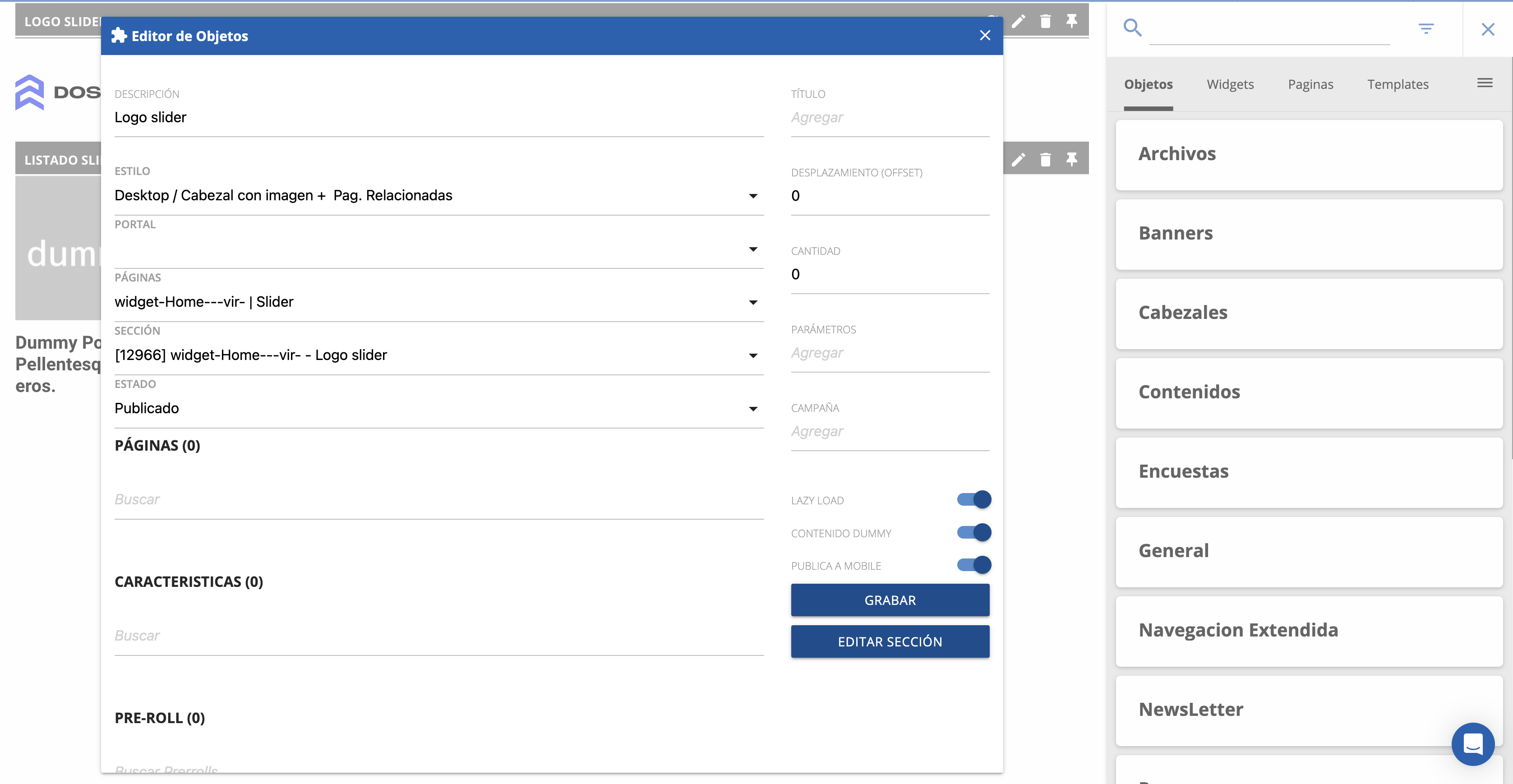Click the pencil icon on Listado Slider bar
Image resolution: width=1513 pixels, height=784 pixels.
tap(1019, 160)
